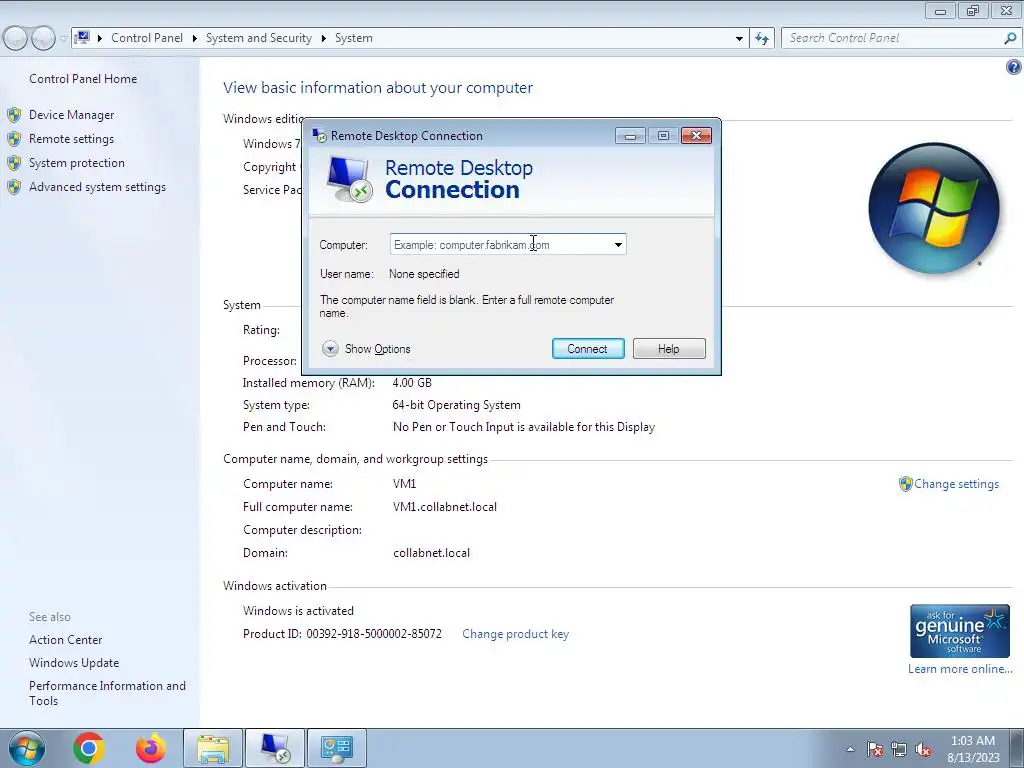Refresh the Control Panel address bar
The width and height of the screenshot is (1024, 768).
761,39
